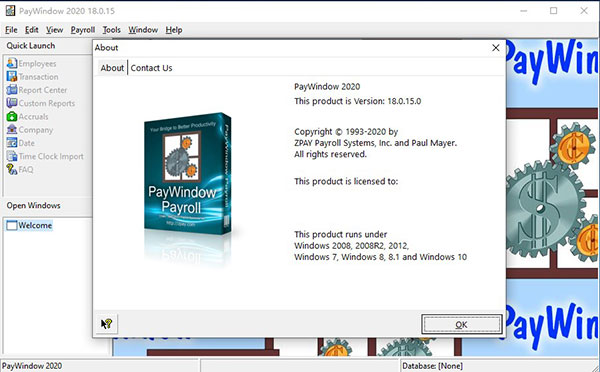The width and height of the screenshot is (600, 372).
Task: Open the Payroll menu
Action: tap(83, 30)
